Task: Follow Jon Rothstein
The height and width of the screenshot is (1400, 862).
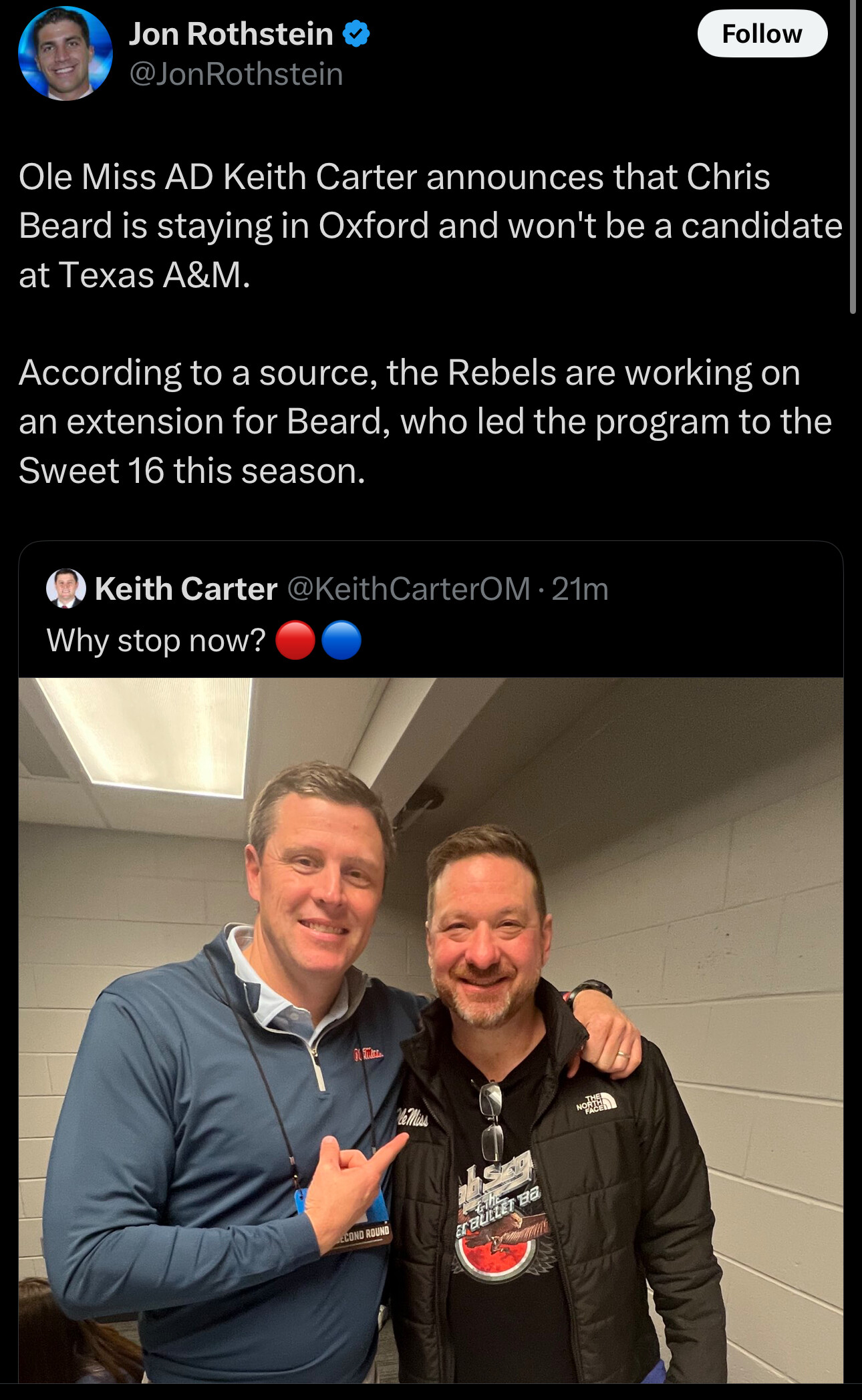Action: pyautogui.click(x=762, y=33)
